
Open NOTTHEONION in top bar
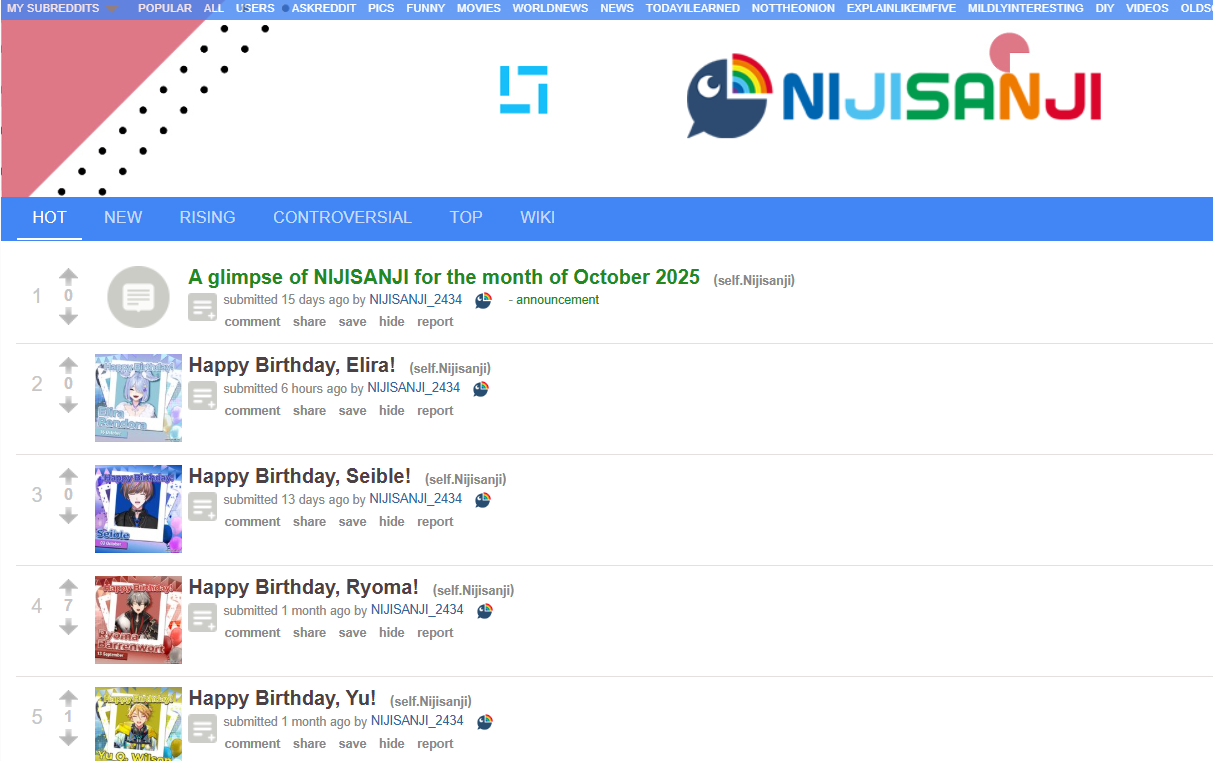click(793, 8)
